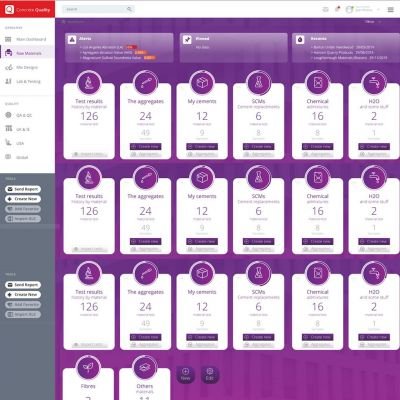
Task: Open the messages icon in the header
Action: [326, 9]
